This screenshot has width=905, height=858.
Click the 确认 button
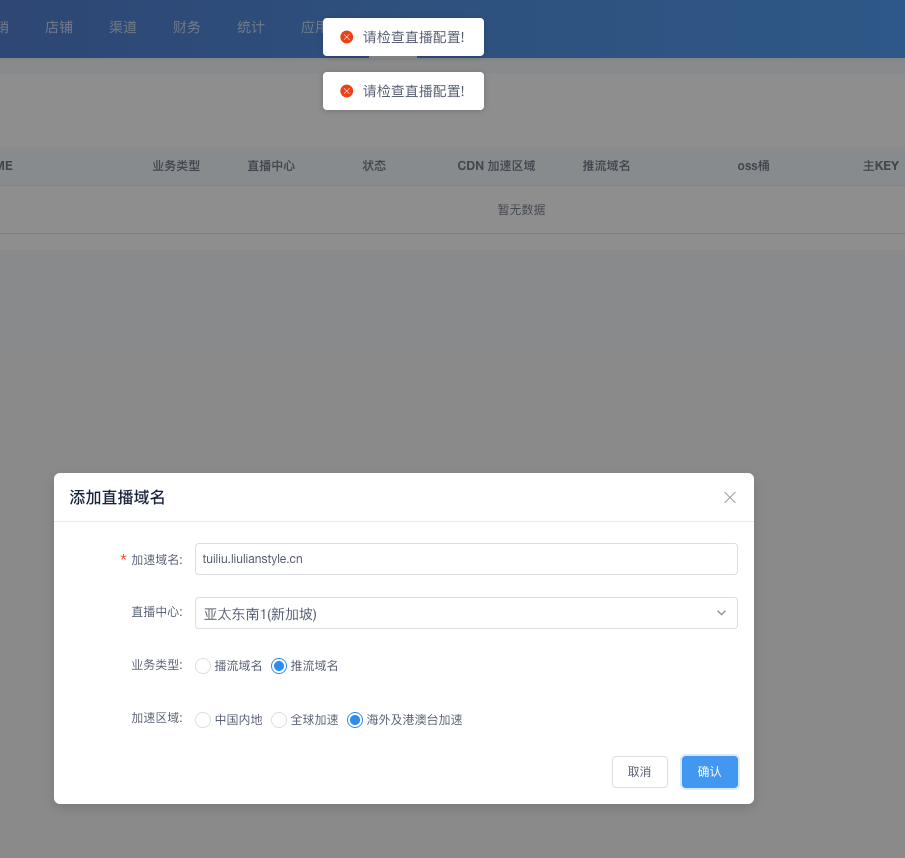709,771
